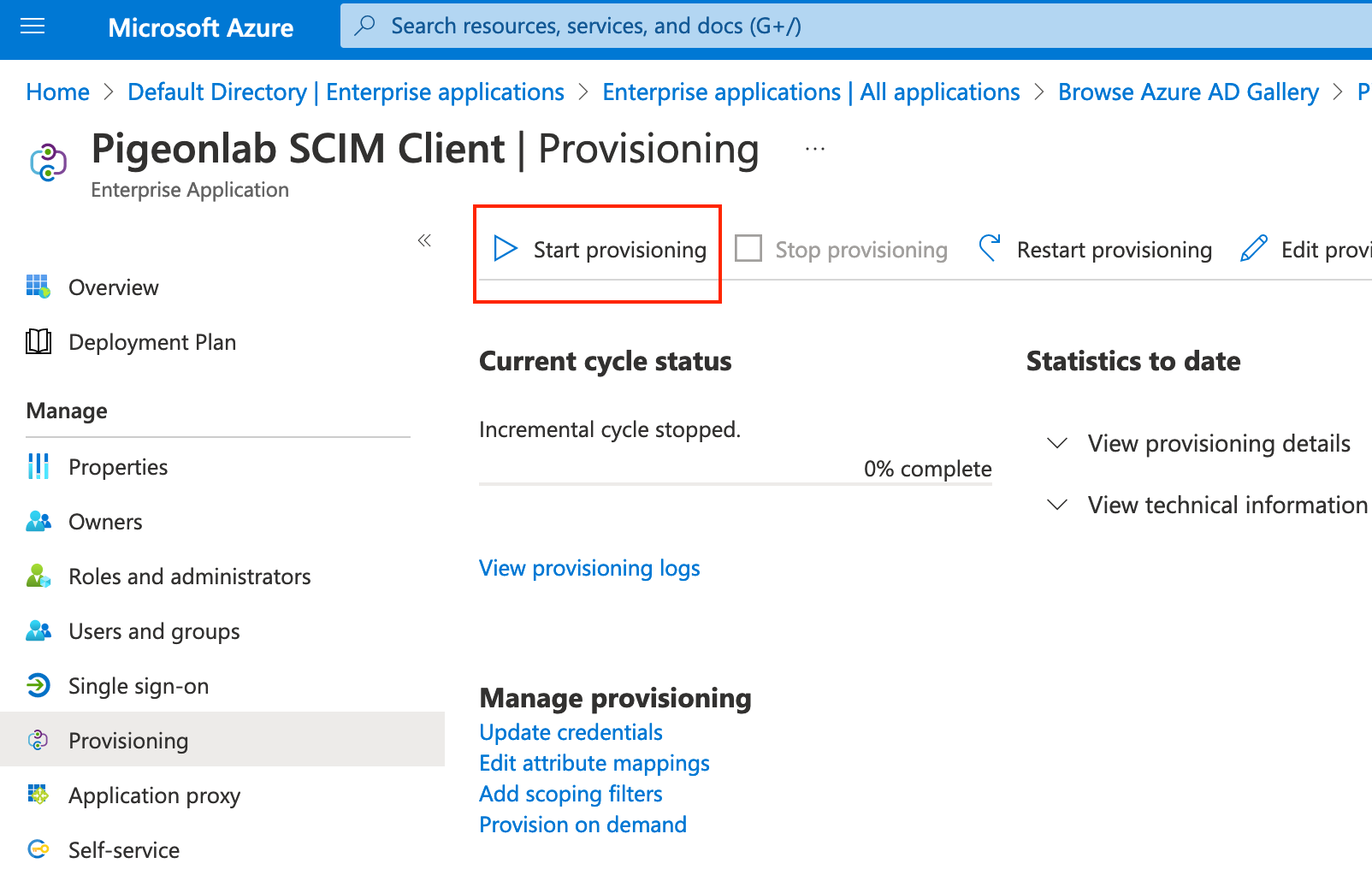Click the Users and groups icon
The image size is (1372, 881).
tap(38, 630)
